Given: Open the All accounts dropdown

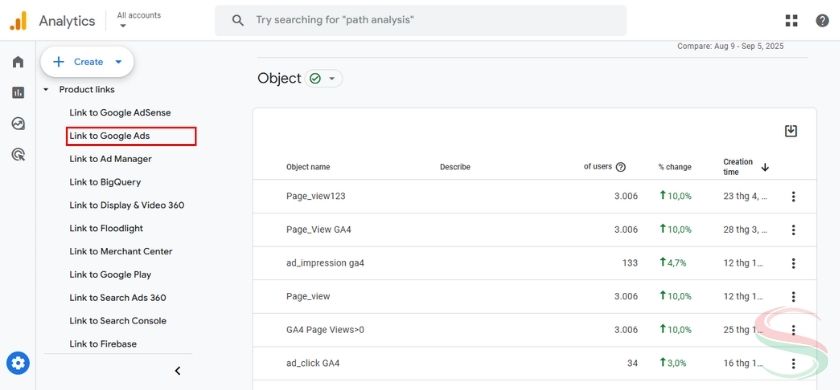Looking at the screenshot, I should click(x=139, y=20).
